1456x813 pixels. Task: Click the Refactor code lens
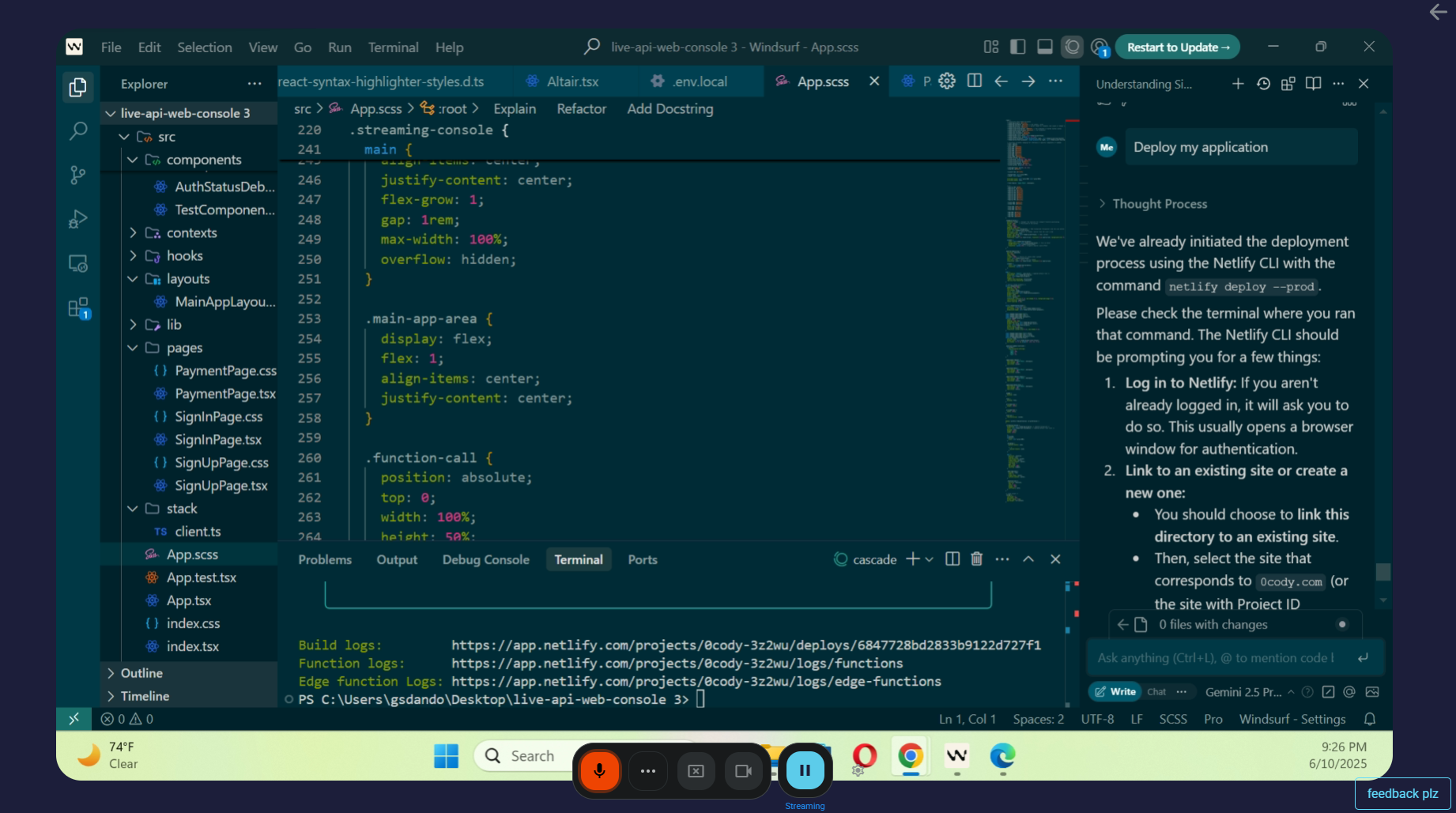(x=581, y=108)
